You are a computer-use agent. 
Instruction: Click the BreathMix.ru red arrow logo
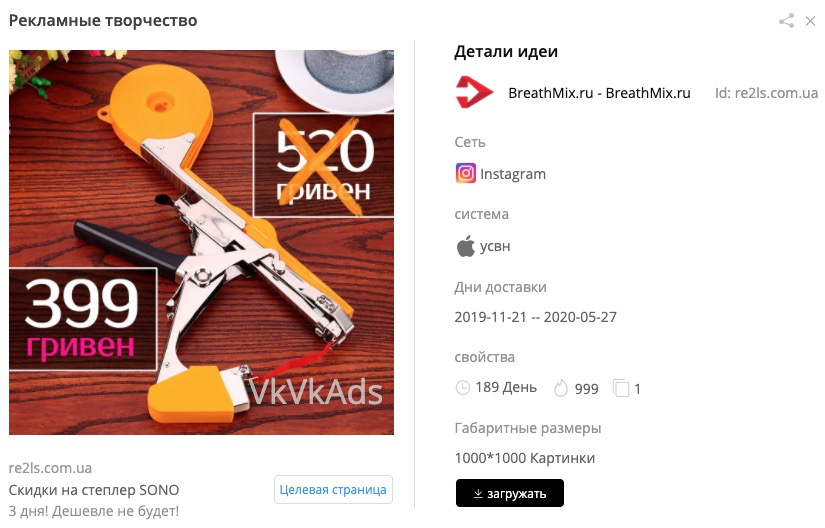coord(474,93)
